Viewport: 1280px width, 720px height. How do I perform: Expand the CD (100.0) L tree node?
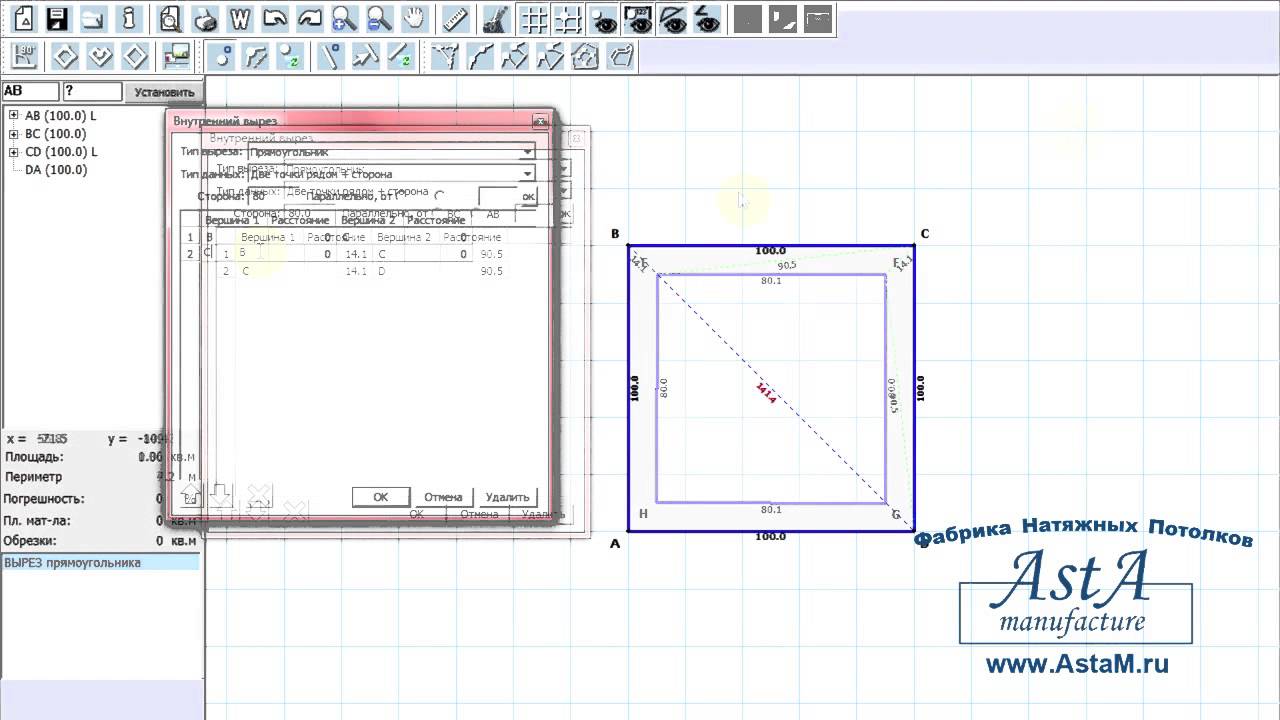coord(14,152)
